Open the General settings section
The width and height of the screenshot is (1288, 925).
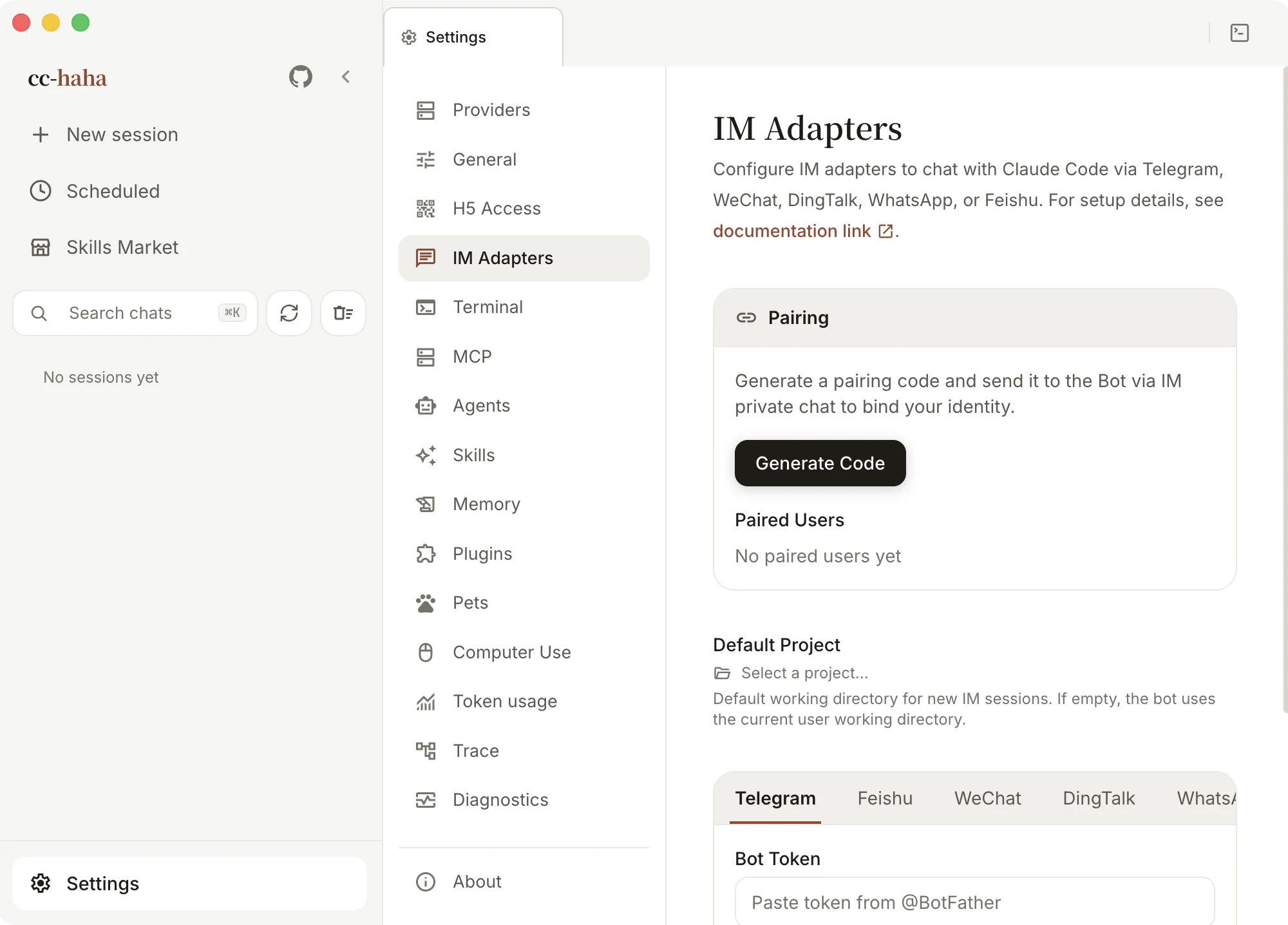[x=524, y=160]
